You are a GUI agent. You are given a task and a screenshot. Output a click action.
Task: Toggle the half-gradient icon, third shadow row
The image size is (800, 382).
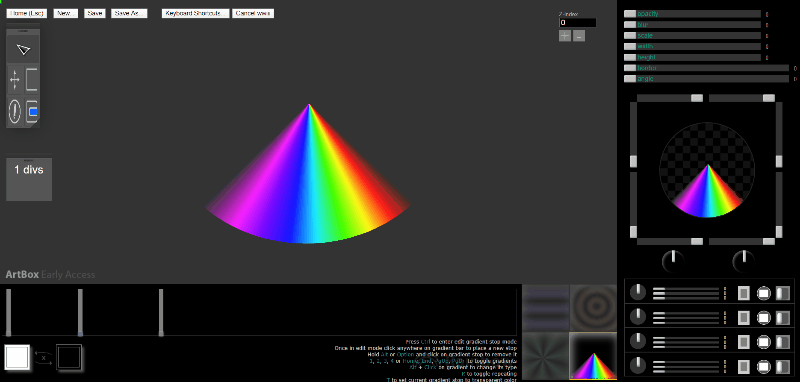(783, 341)
